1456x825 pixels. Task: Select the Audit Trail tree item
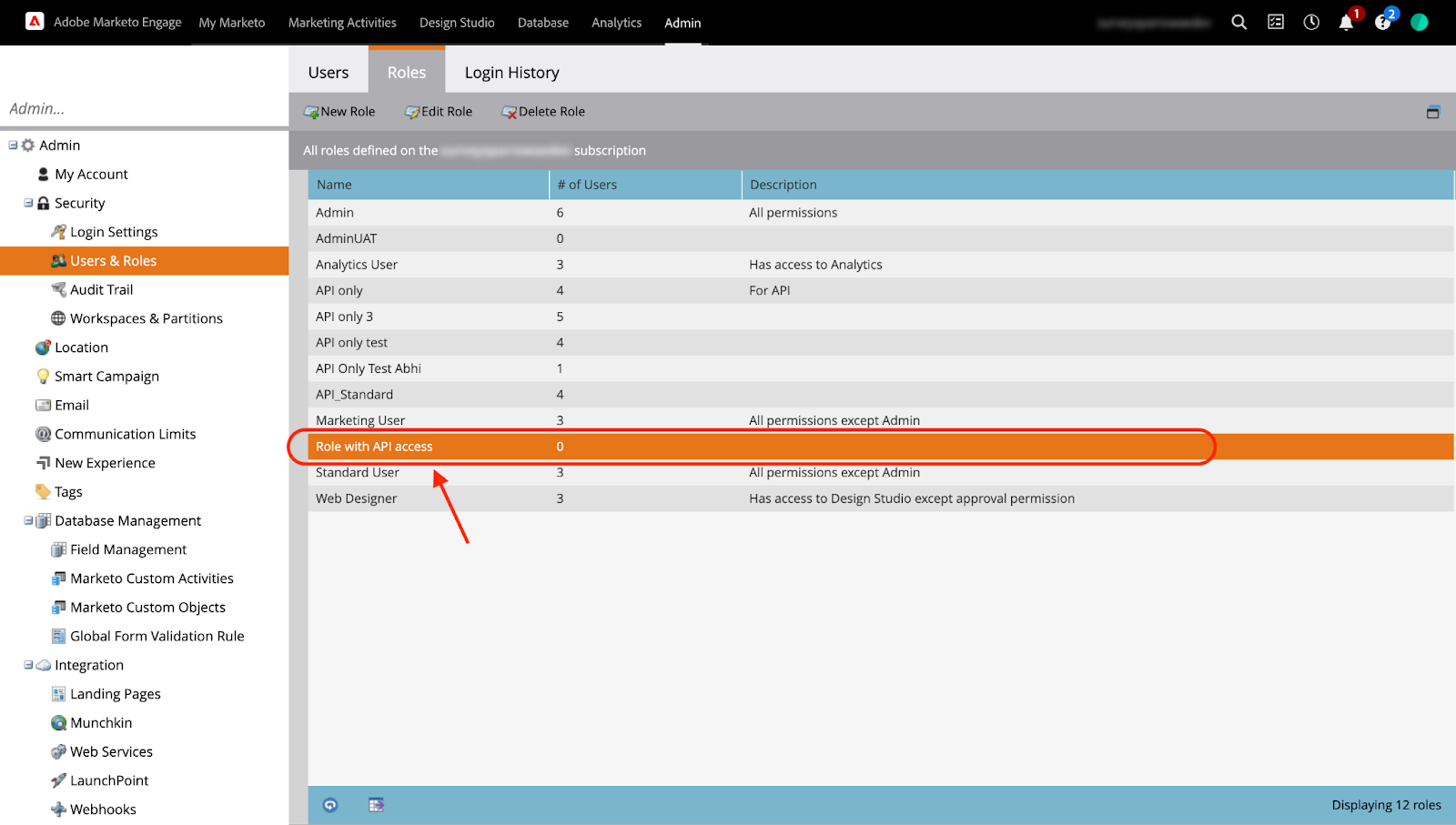click(x=101, y=290)
